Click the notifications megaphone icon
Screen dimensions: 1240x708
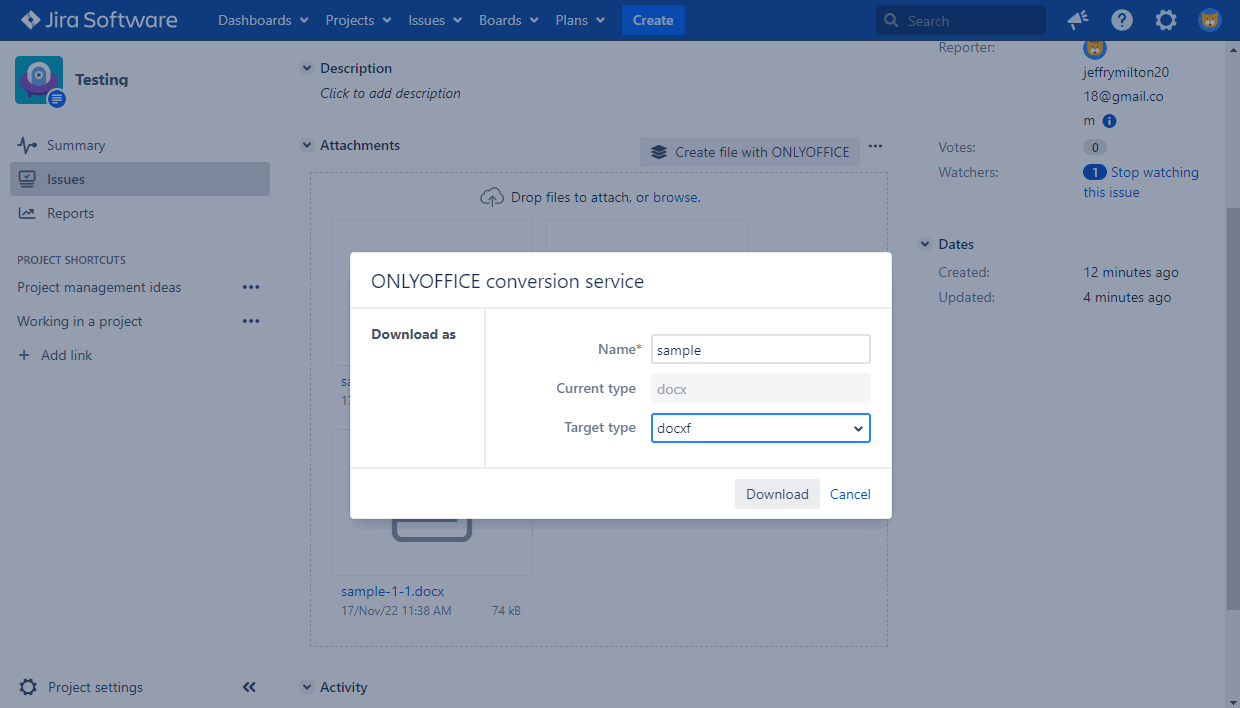coord(1077,20)
